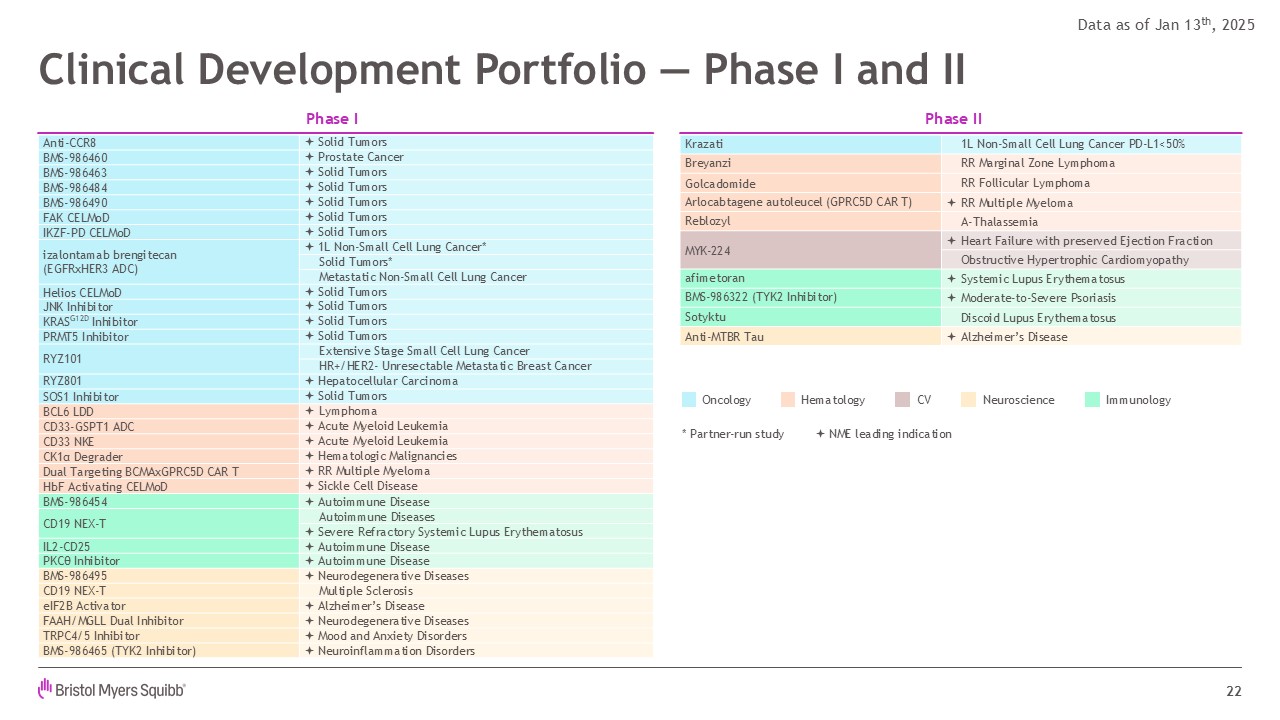Select the Phase II column header
This screenshot has height=720, width=1280.
click(946, 119)
